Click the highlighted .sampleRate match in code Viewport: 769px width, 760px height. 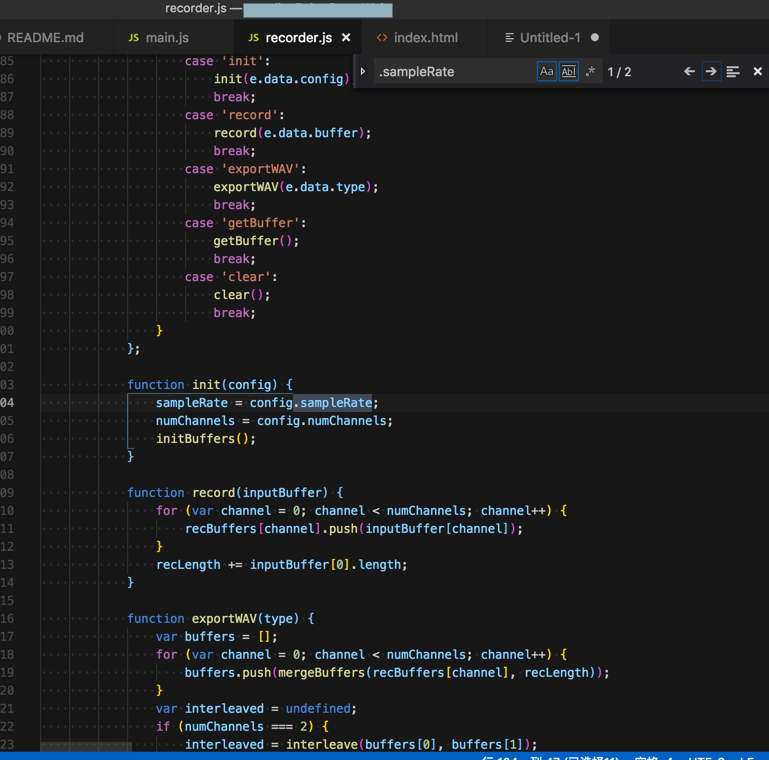(x=333, y=403)
